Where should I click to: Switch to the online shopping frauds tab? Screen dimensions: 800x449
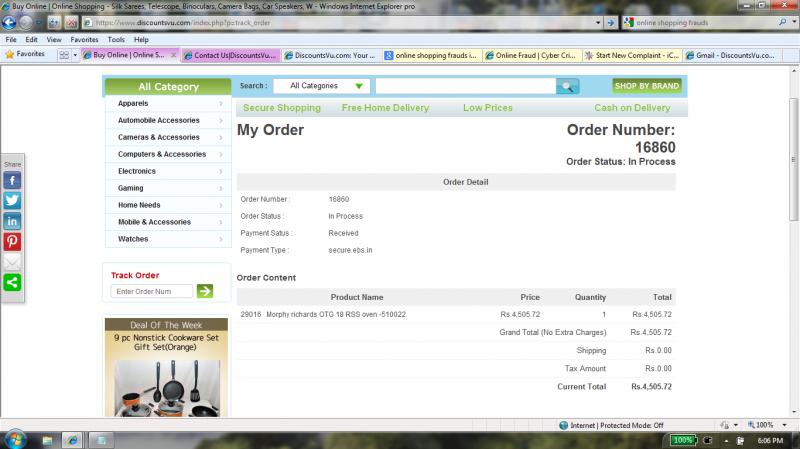(x=431, y=55)
